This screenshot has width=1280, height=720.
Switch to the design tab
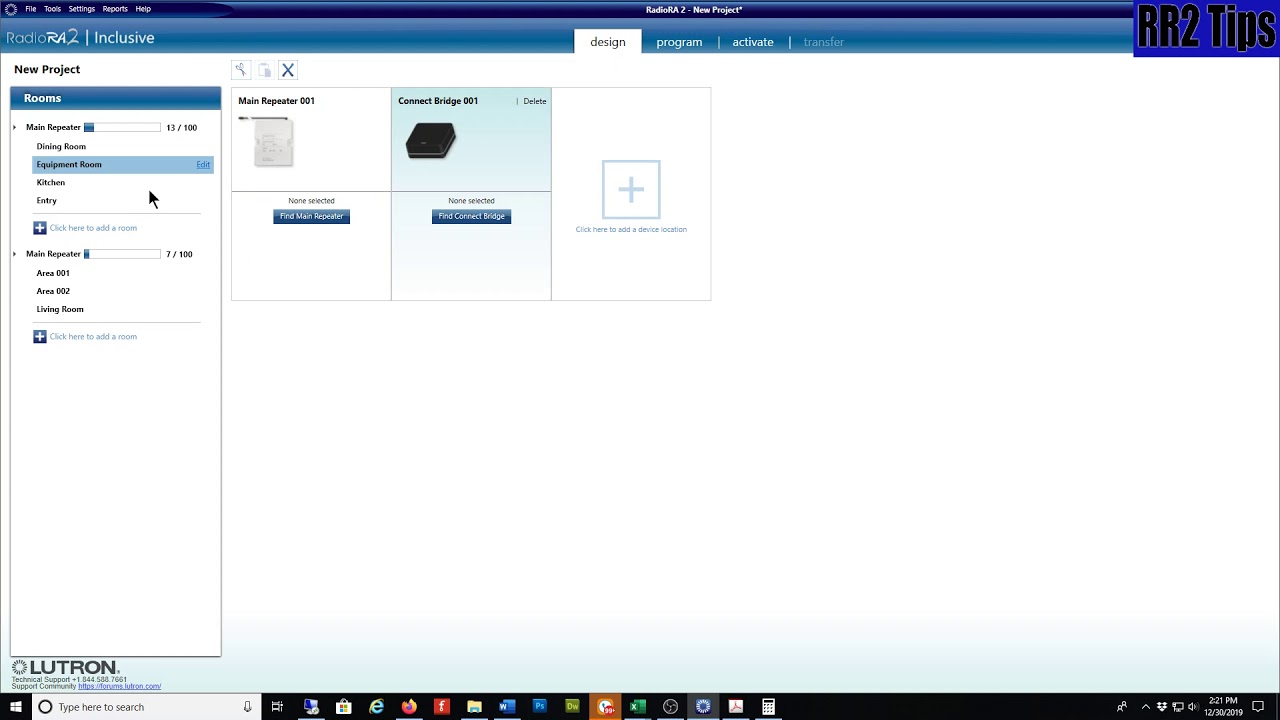pos(608,42)
